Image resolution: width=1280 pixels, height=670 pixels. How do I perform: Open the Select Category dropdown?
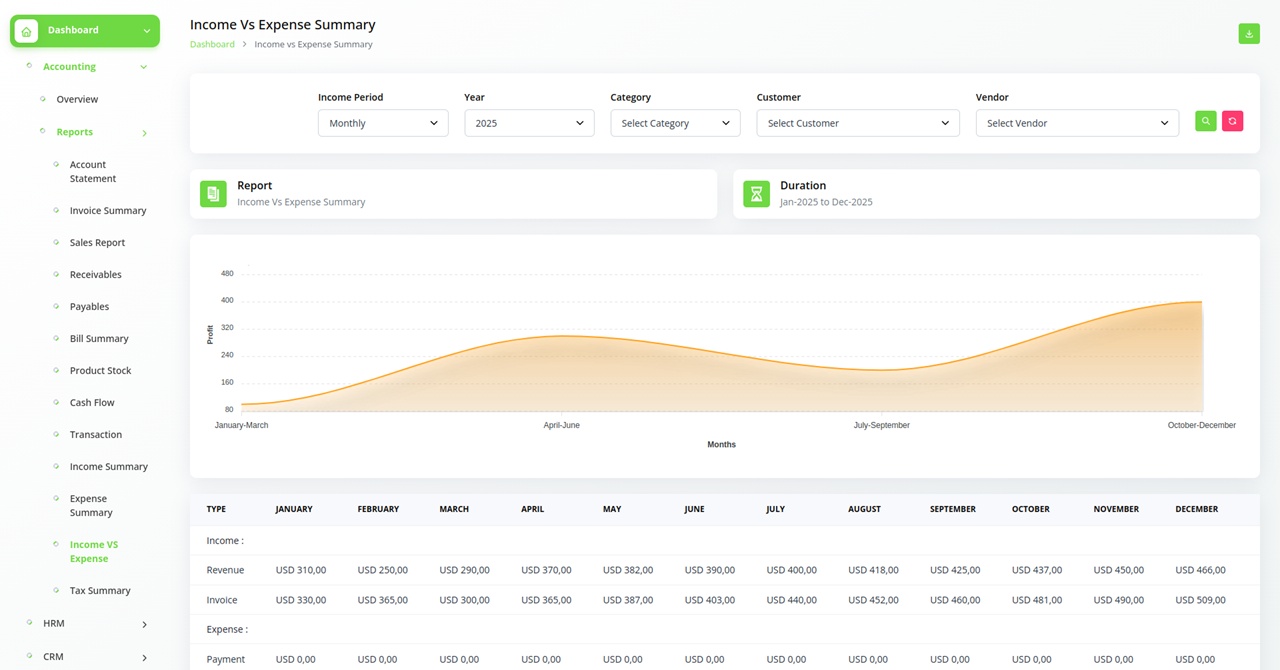(675, 123)
